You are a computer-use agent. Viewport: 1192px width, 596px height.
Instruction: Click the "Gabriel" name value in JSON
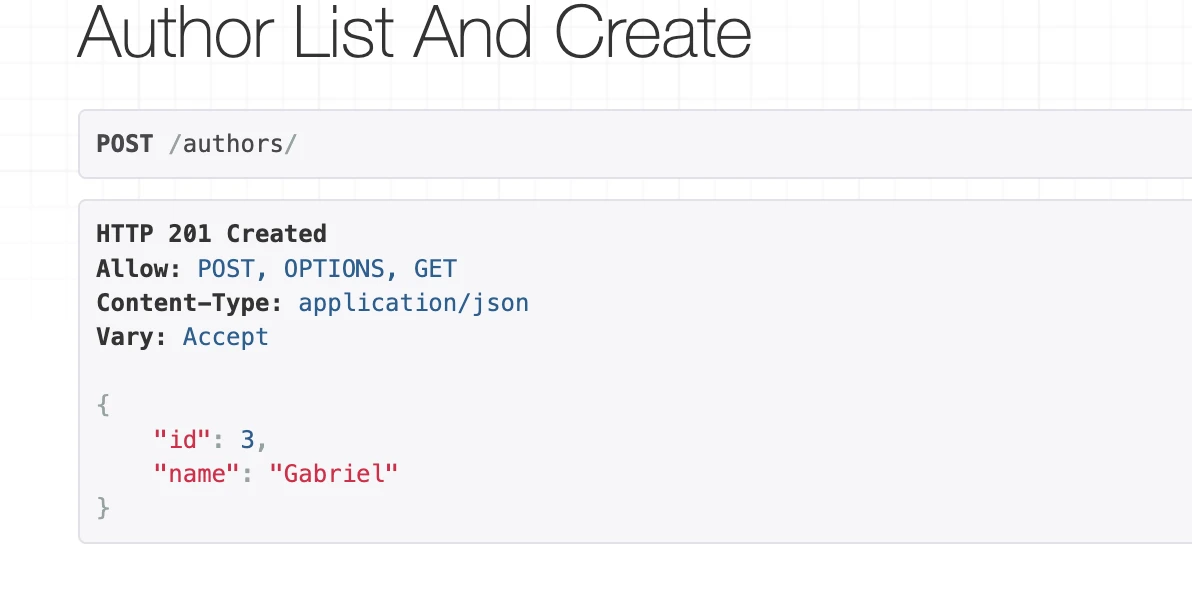(334, 473)
